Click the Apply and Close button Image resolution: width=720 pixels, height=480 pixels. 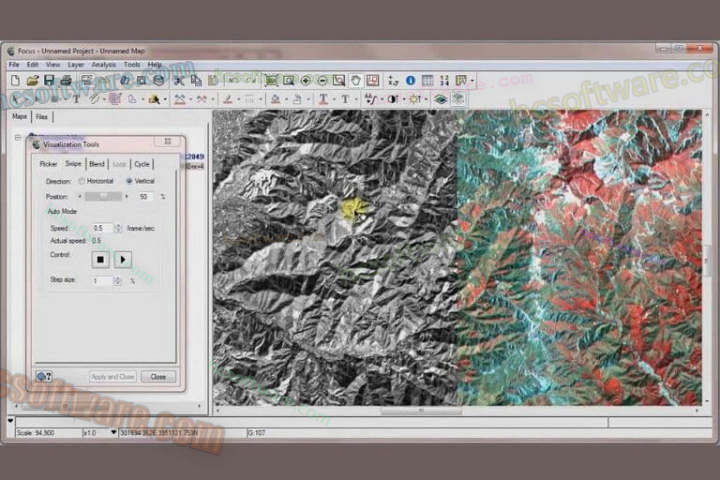click(x=112, y=377)
